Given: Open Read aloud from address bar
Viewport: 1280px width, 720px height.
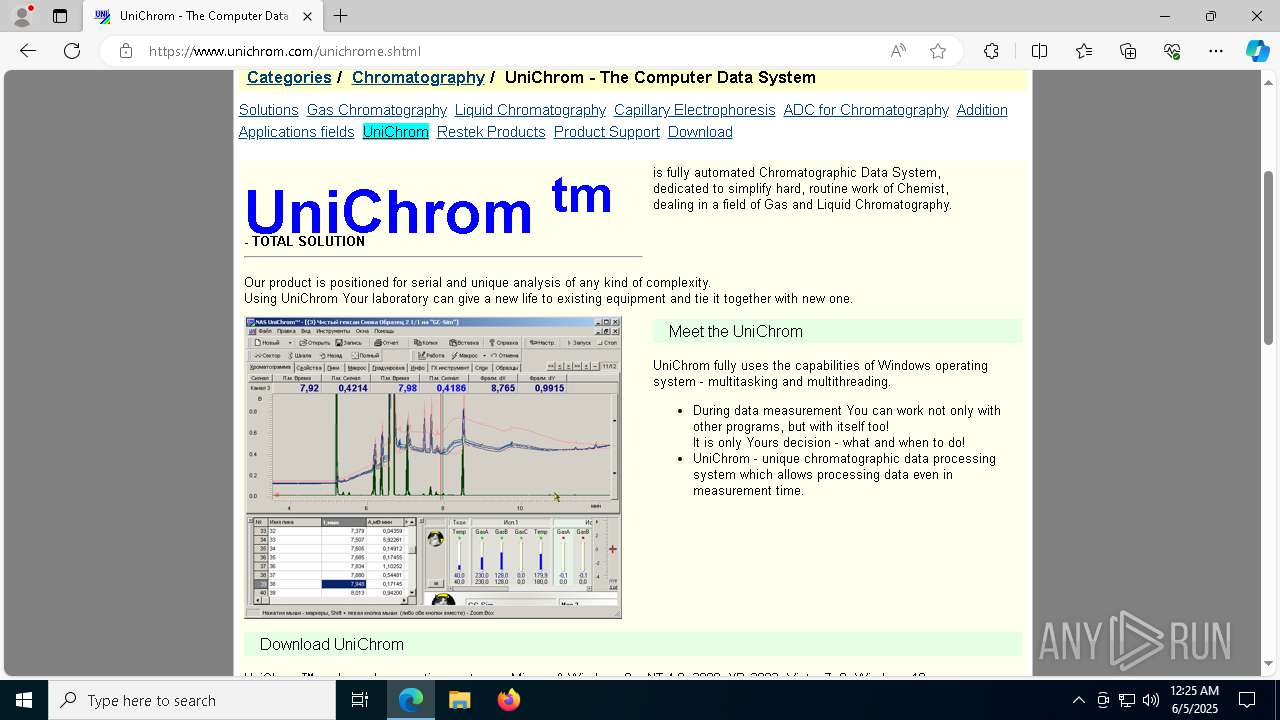Looking at the screenshot, I should 898,51.
